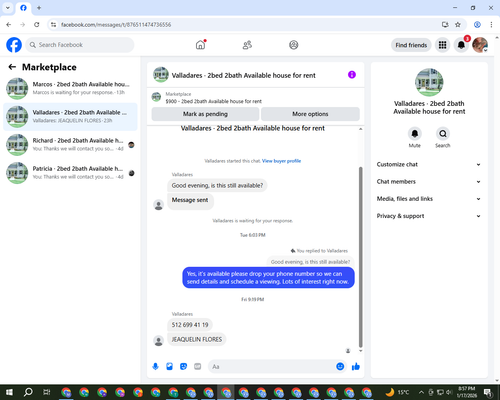Click the blue 'Yes, it's available' message

click(268, 278)
